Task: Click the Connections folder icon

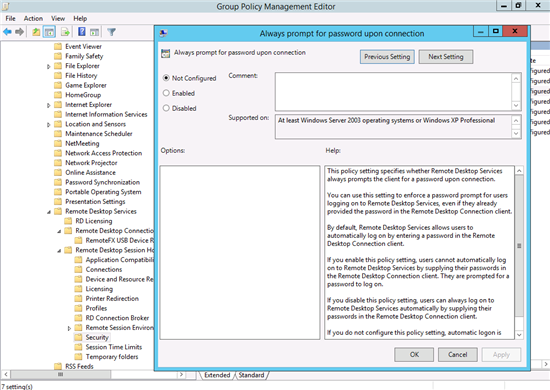Action: (x=78, y=269)
